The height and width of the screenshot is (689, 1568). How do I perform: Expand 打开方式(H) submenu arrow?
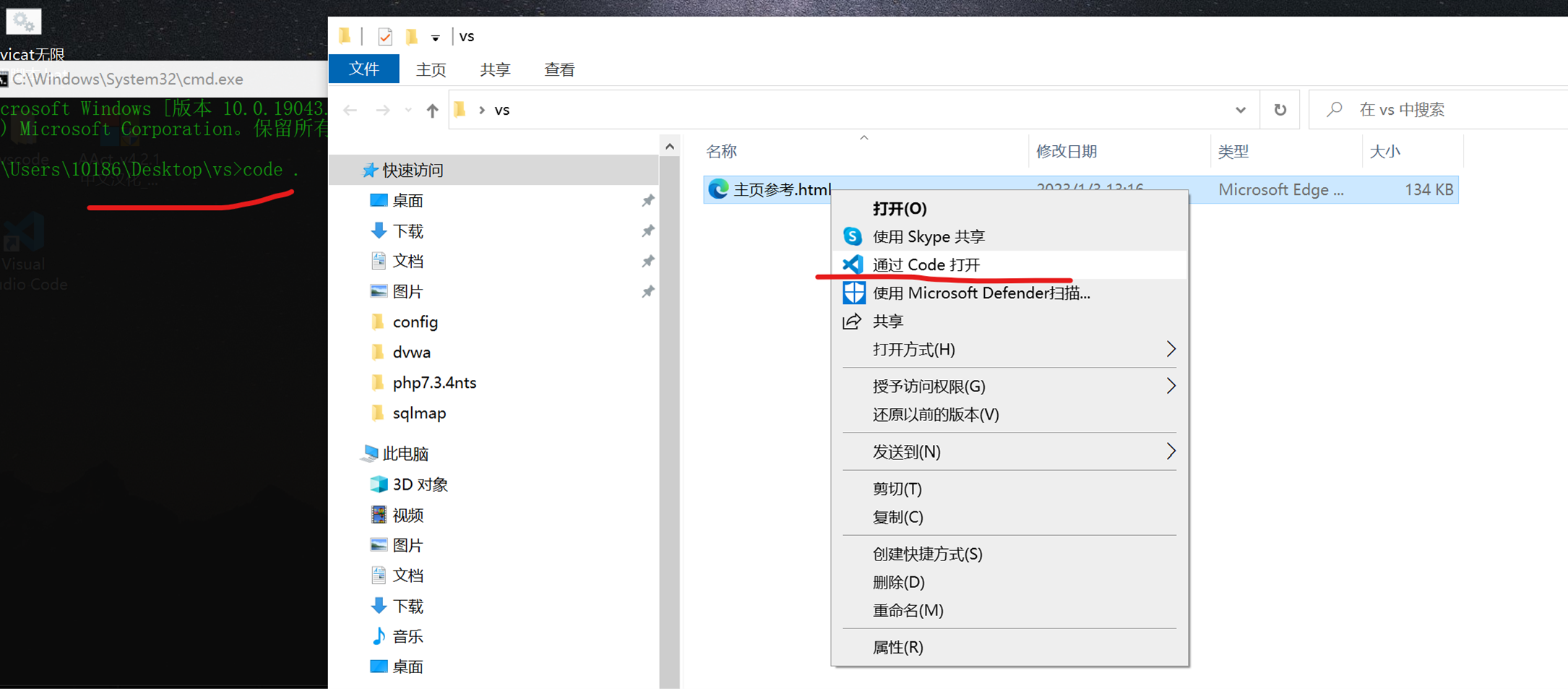click(1171, 350)
